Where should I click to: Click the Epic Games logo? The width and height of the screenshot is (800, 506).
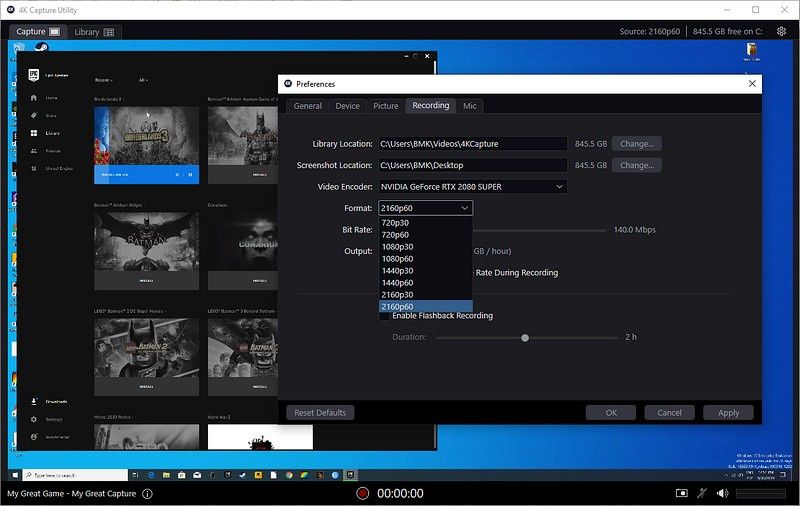tap(34, 75)
